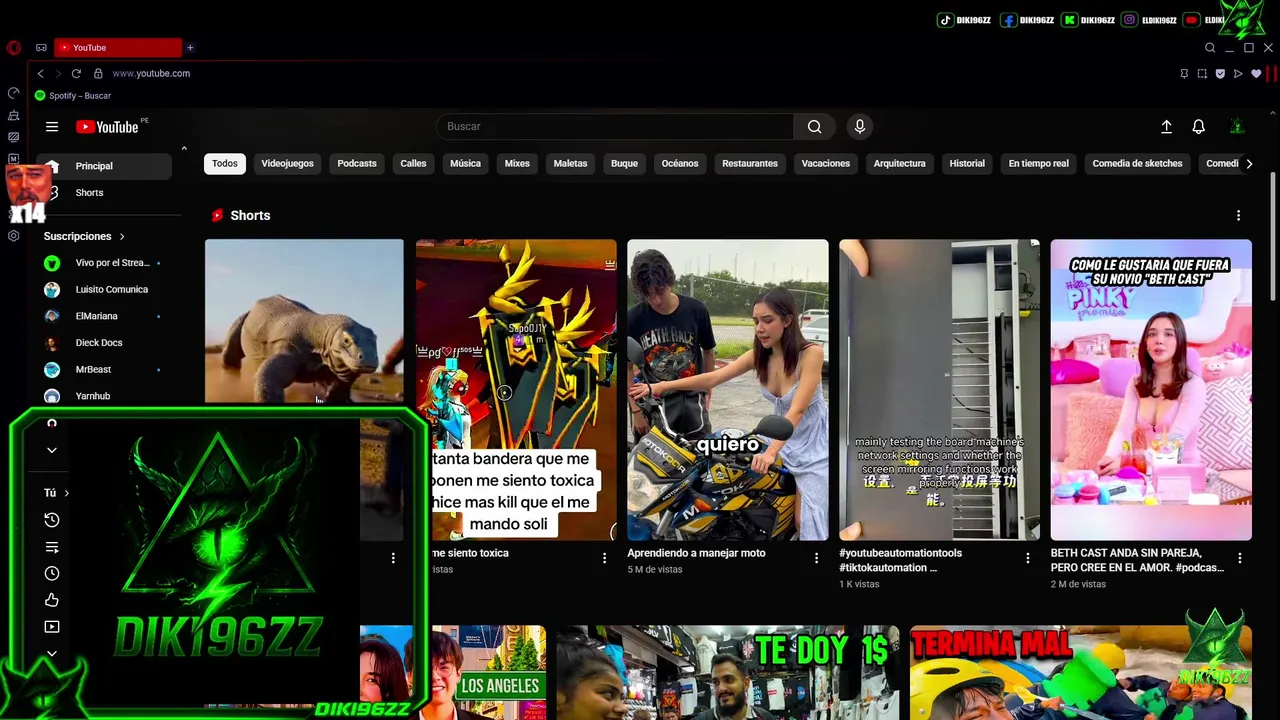Open liked videos thumbs-up icon
This screenshot has height=720, width=1280.
click(x=52, y=600)
